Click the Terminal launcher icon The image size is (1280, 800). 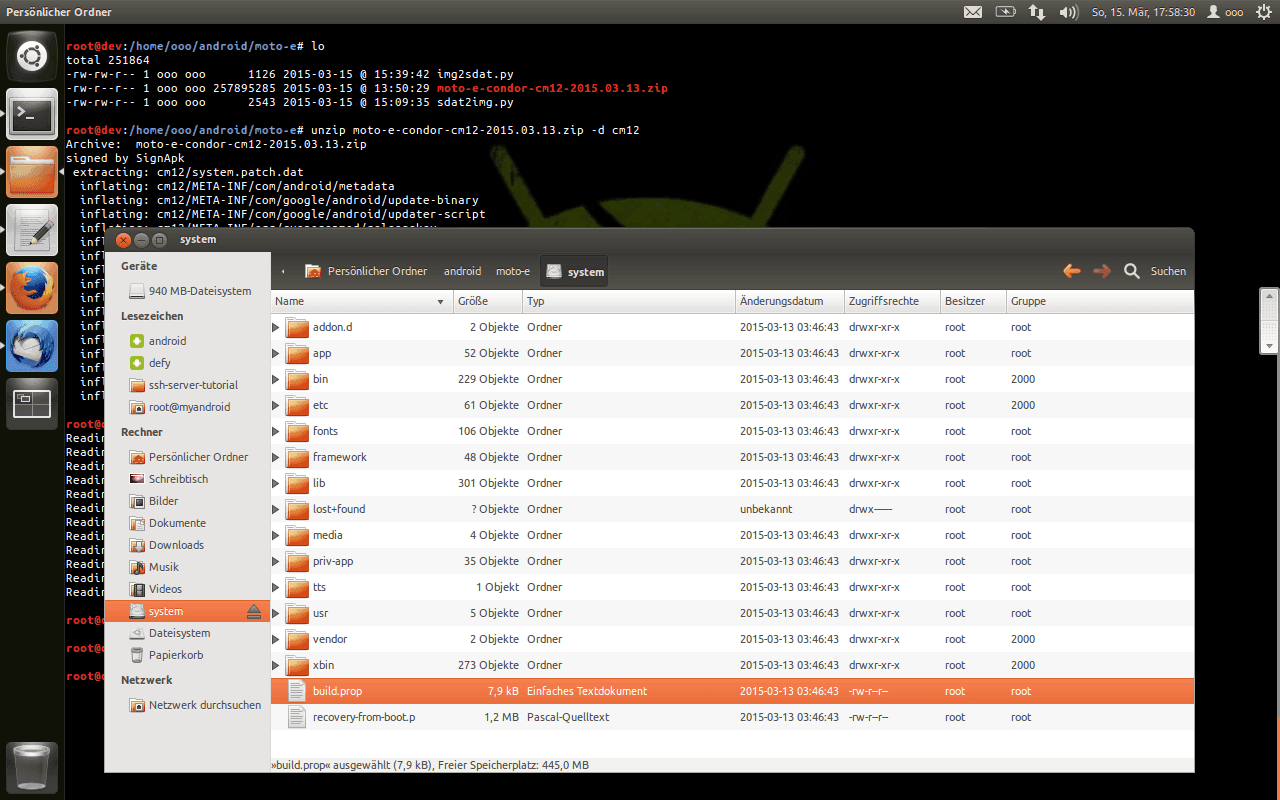coord(32,114)
